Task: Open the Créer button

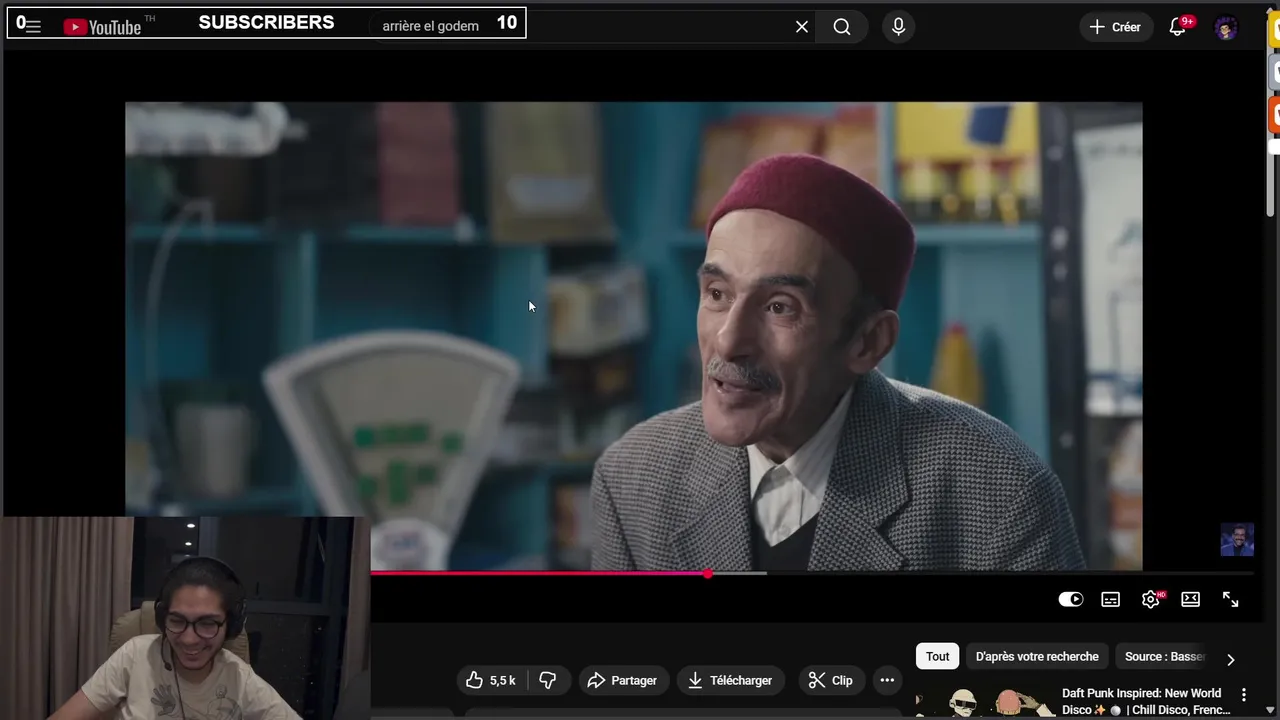Action: pos(1115,27)
